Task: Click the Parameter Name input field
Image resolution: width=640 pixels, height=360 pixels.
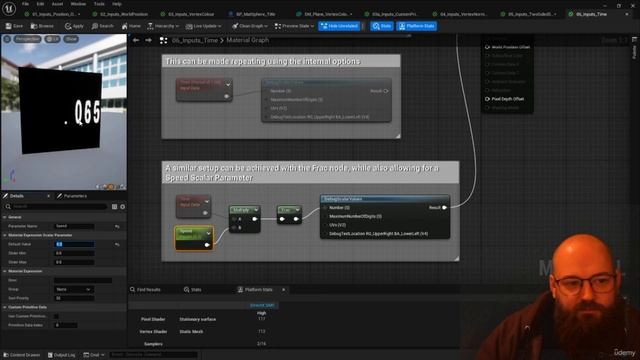Action: tap(74, 226)
